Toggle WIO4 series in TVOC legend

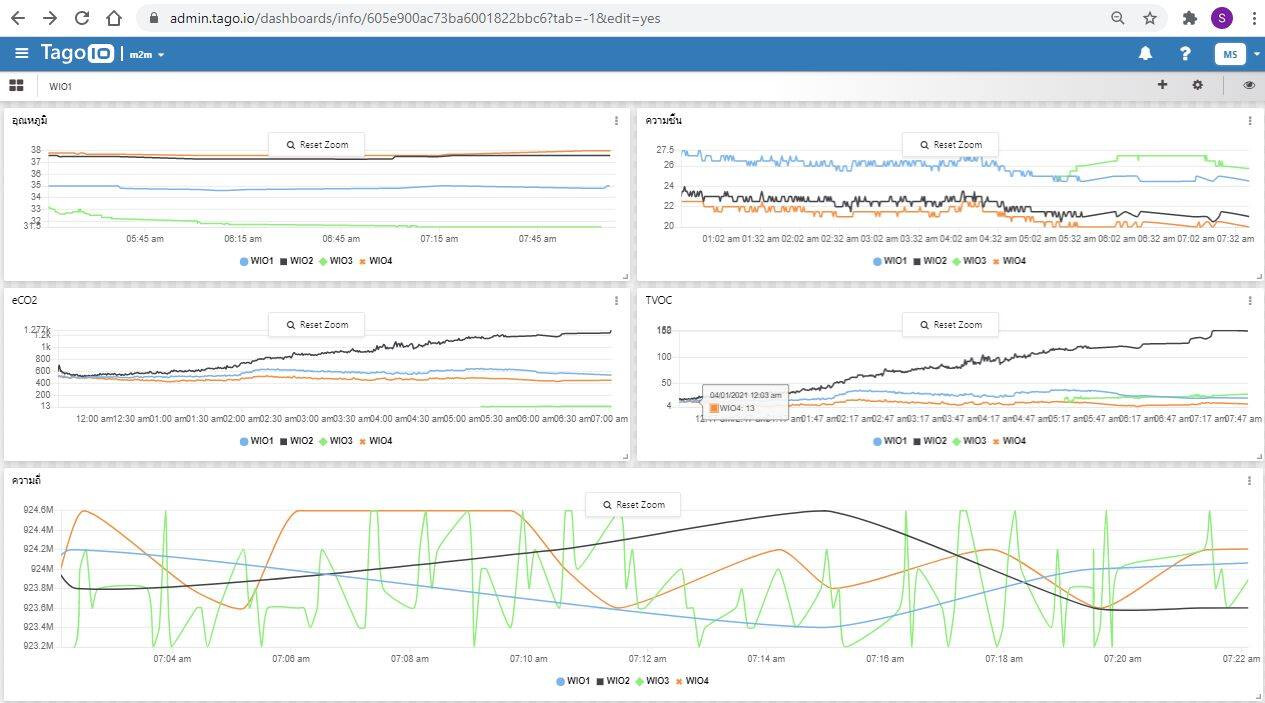[x=1010, y=441]
